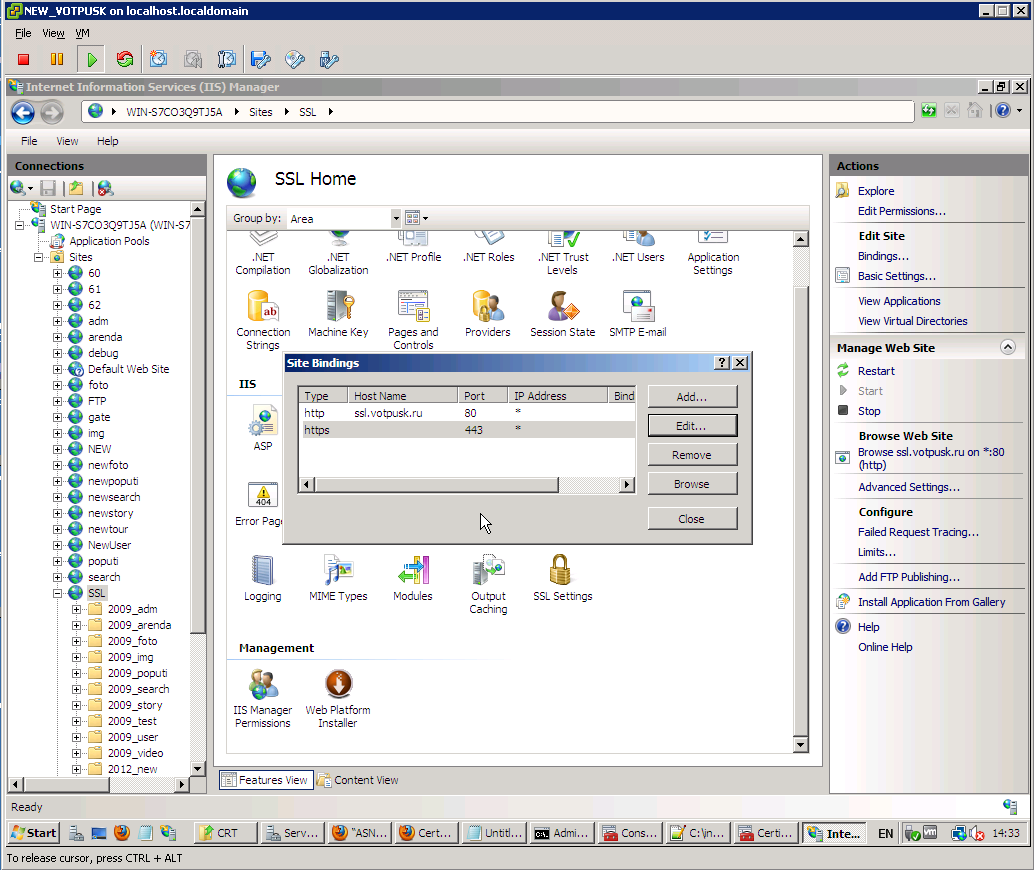Click Advanced Settings... action link
The height and width of the screenshot is (870, 1034).
click(x=909, y=487)
